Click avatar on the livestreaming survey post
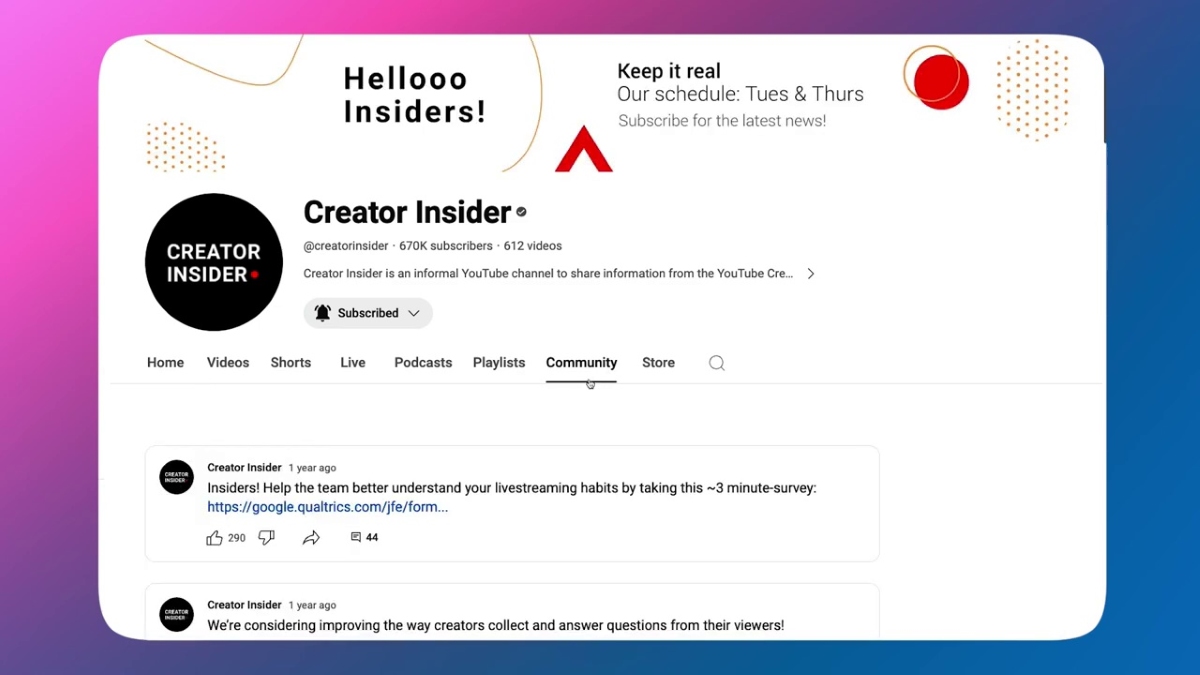1200x675 pixels. [x=176, y=477]
